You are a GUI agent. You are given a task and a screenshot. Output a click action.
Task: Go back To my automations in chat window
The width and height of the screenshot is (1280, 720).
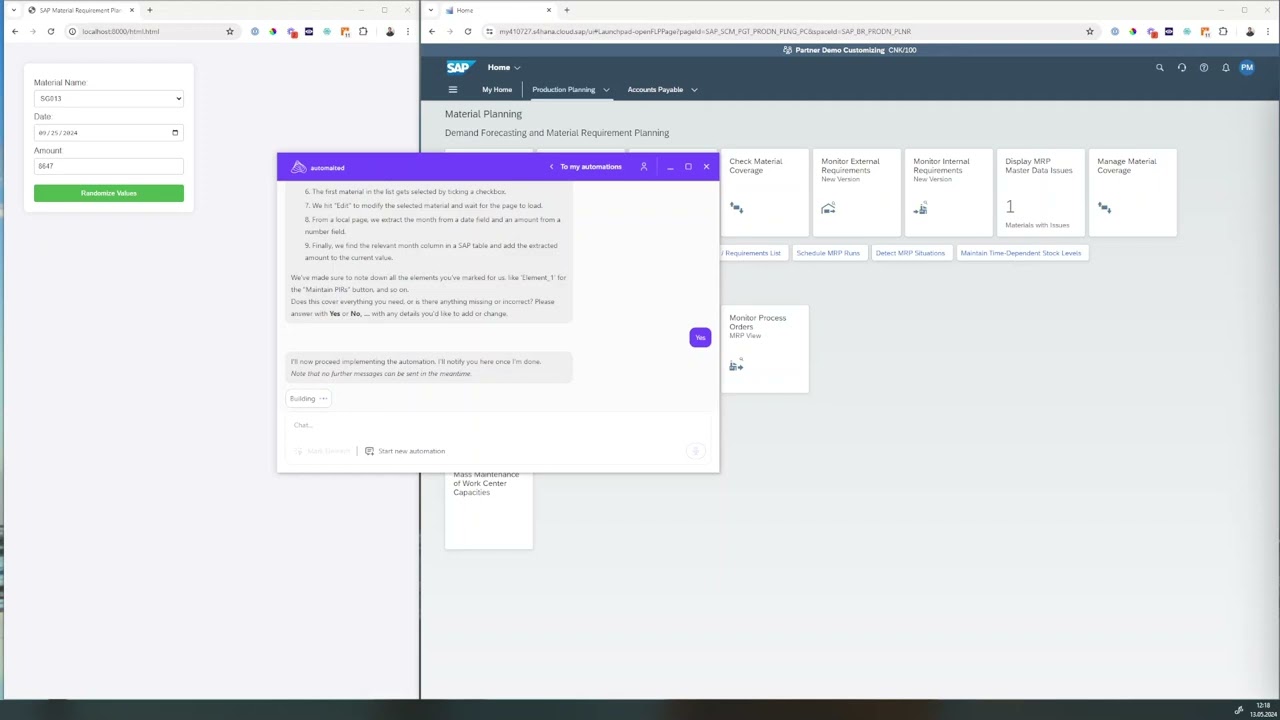[586, 167]
